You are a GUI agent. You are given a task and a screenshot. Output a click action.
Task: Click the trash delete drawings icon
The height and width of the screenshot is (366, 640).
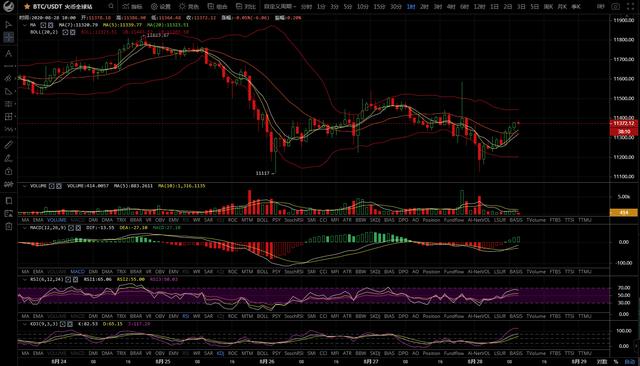(x=9, y=226)
